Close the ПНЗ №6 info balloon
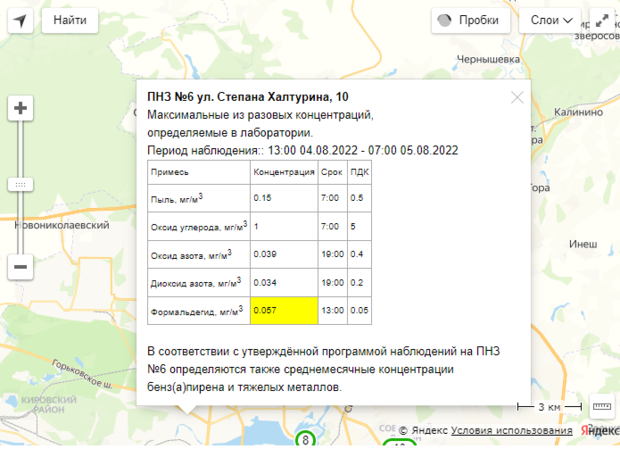 click(x=517, y=97)
